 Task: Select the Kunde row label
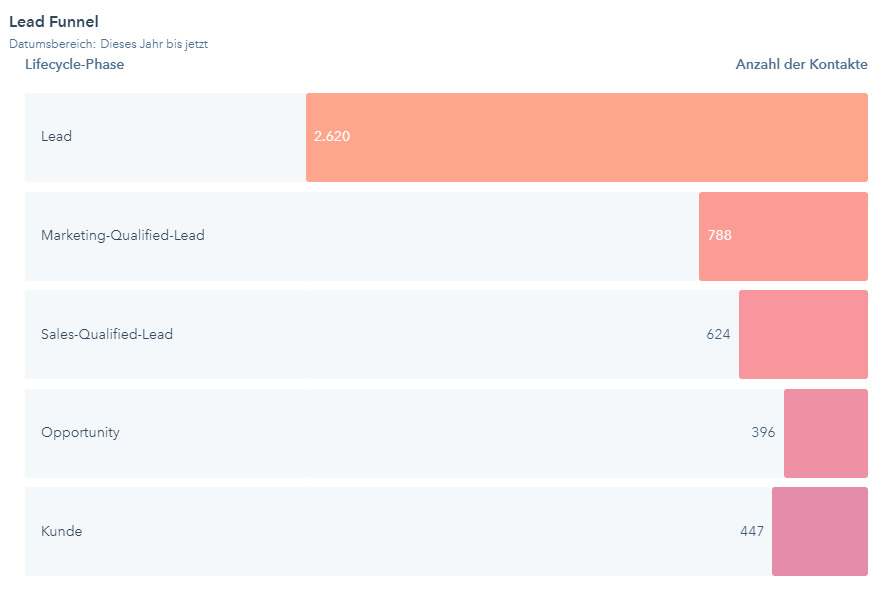pos(61,531)
